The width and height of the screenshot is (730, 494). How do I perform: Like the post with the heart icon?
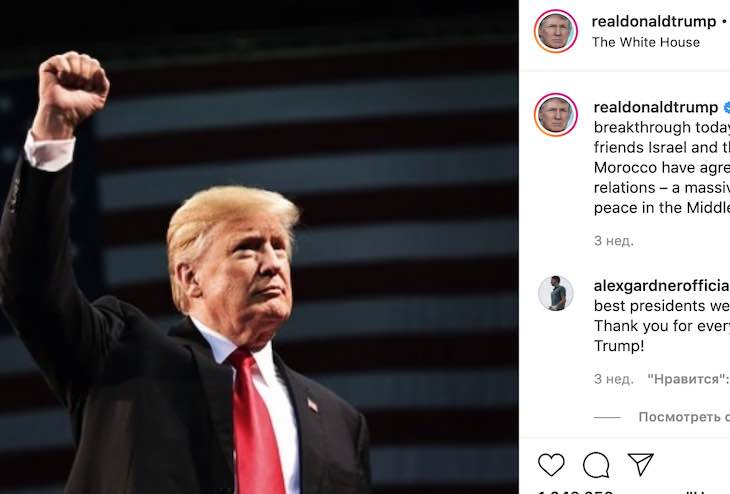tap(551, 464)
